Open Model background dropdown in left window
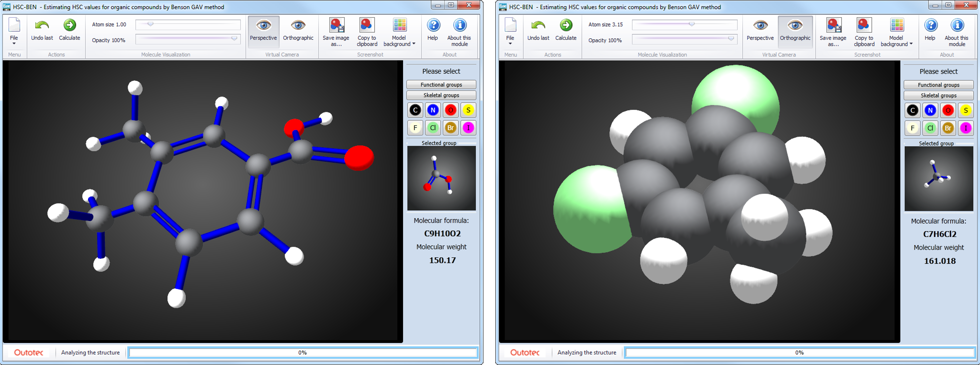Screen dimensions: 980x365 [400, 32]
